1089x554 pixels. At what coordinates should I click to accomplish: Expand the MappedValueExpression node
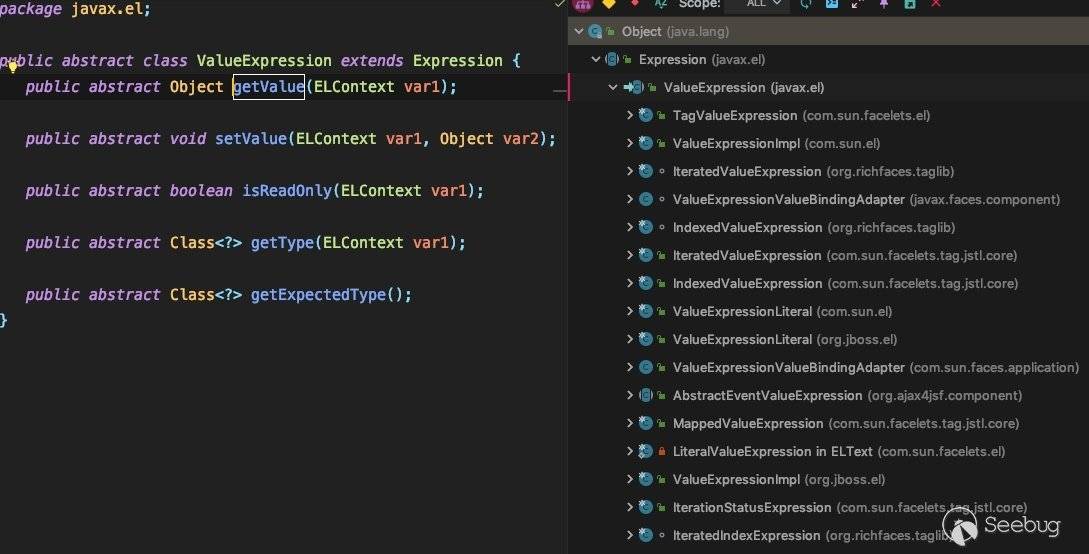tap(629, 423)
